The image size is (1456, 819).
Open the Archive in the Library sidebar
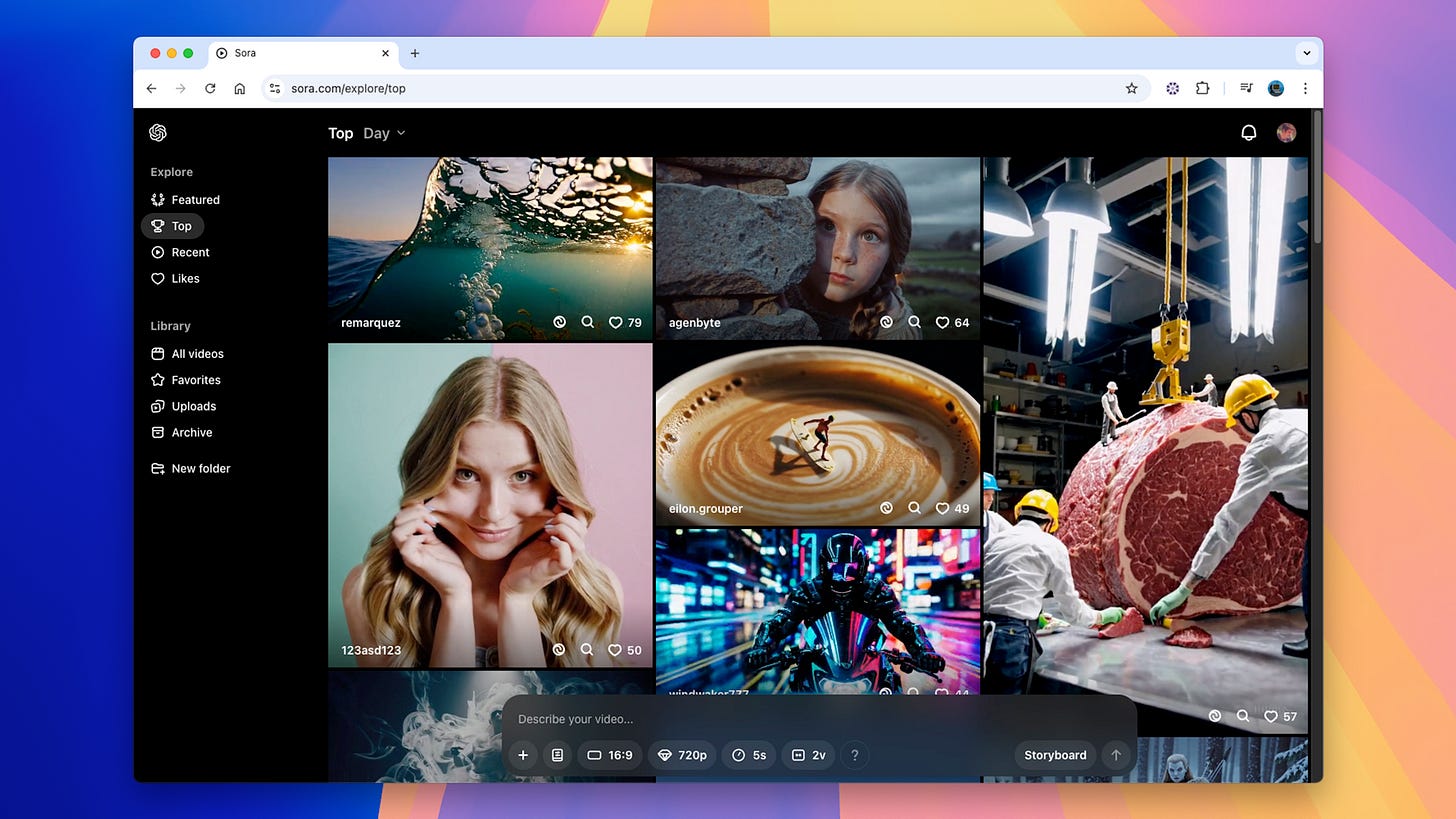click(x=191, y=432)
